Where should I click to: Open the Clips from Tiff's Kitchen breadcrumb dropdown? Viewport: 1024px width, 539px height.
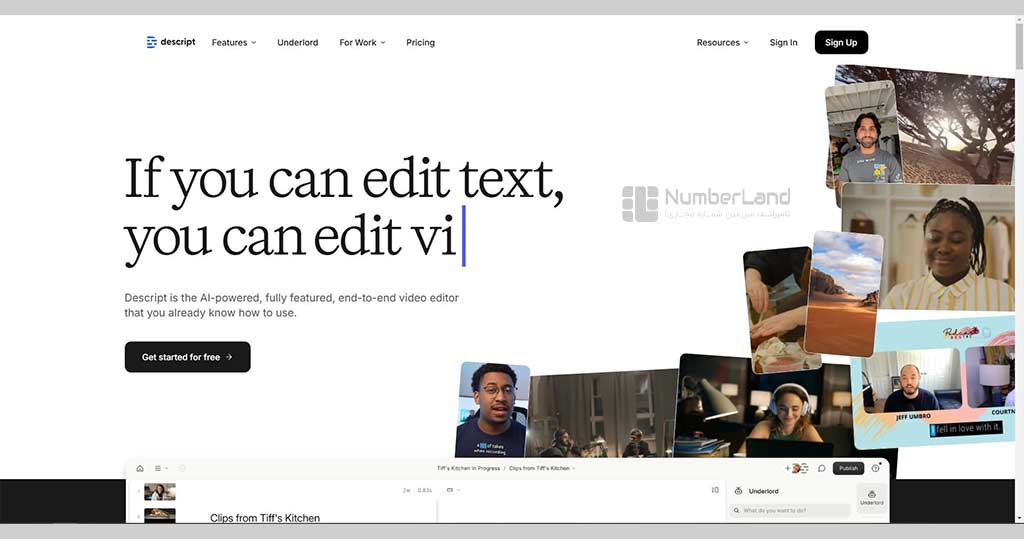coord(542,468)
